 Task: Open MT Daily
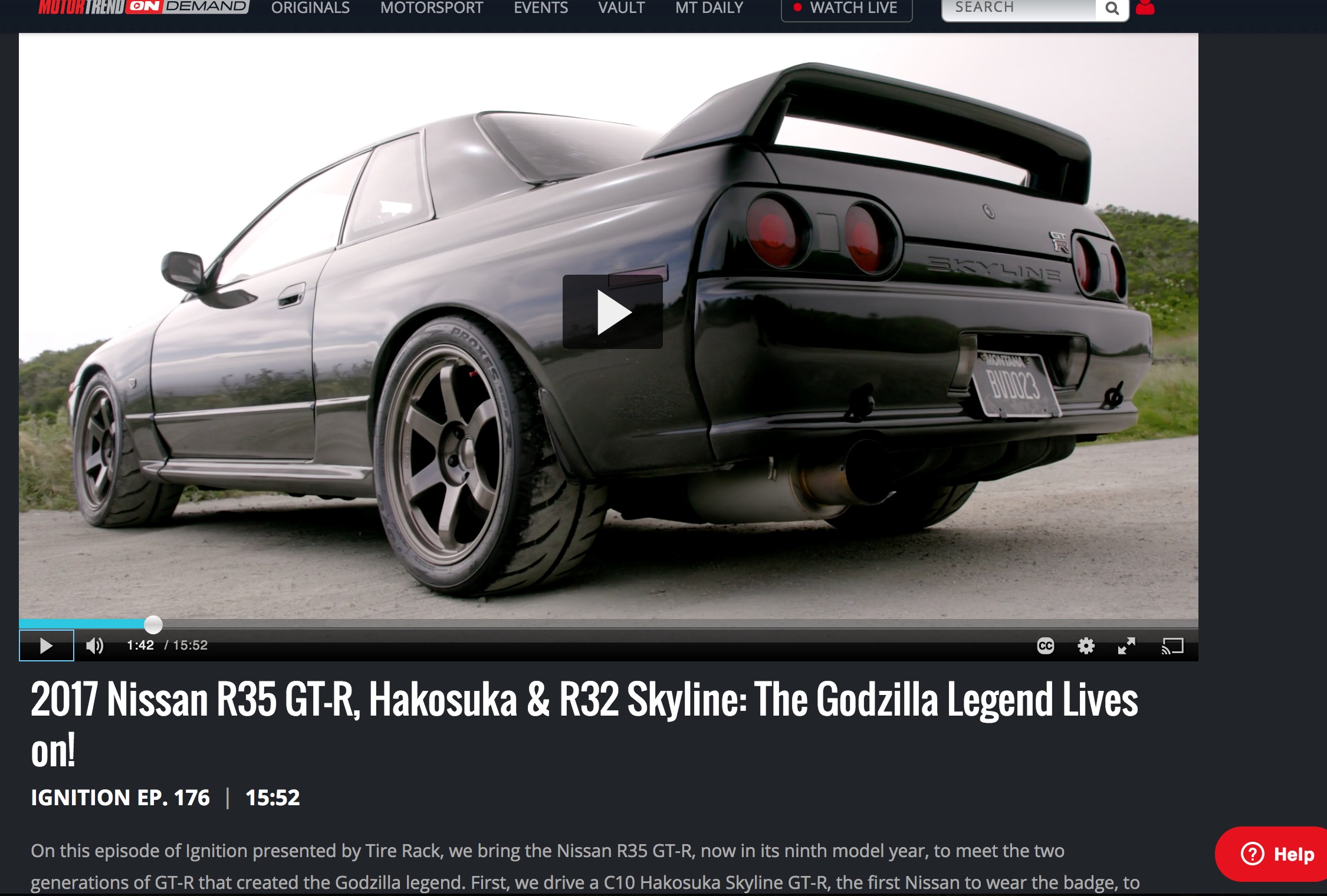pos(709,8)
